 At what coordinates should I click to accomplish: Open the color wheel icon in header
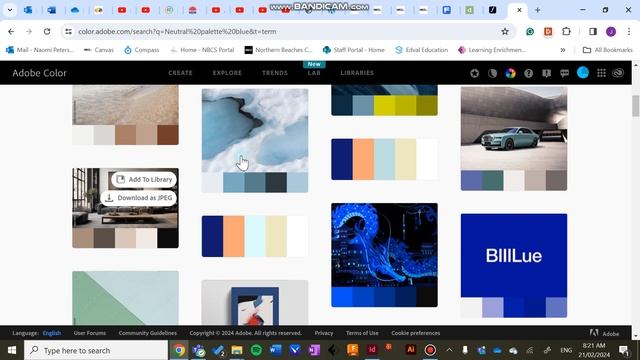click(x=511, y=73)
